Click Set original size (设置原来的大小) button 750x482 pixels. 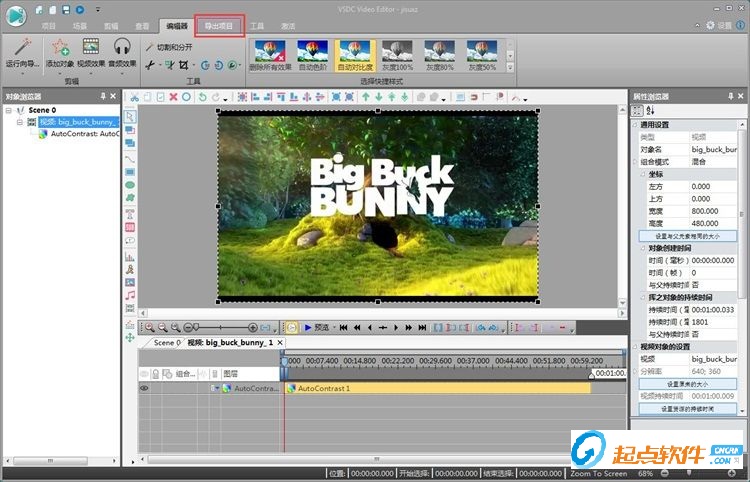click(x=688, y=384)
